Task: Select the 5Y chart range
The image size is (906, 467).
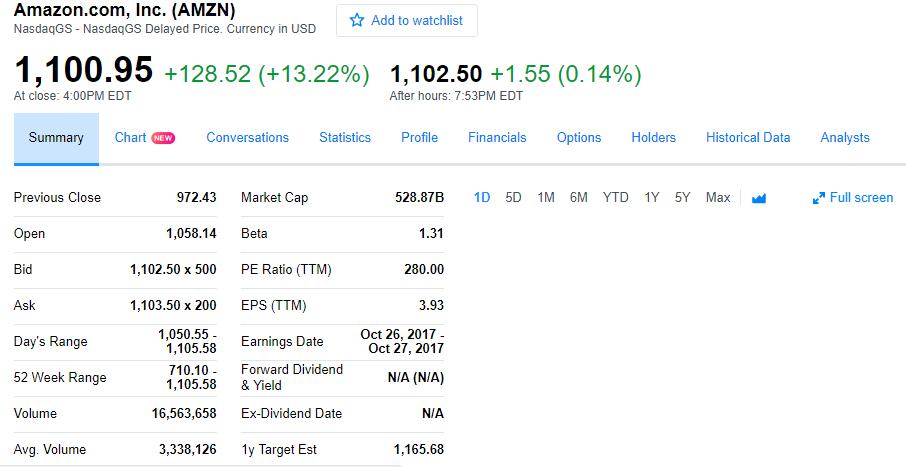Action: [x=682, y=198]
